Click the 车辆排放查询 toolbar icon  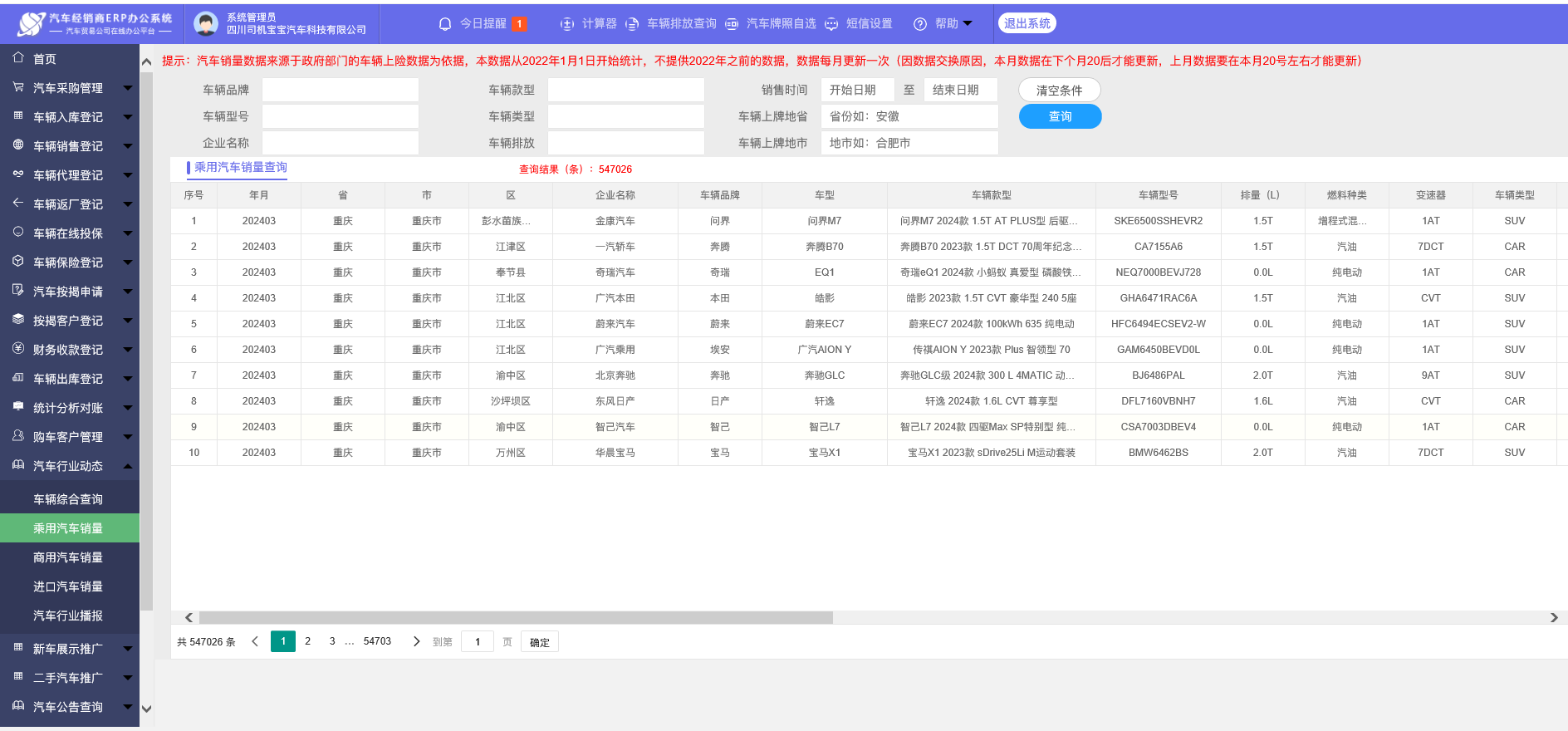[x=632, y=24]
